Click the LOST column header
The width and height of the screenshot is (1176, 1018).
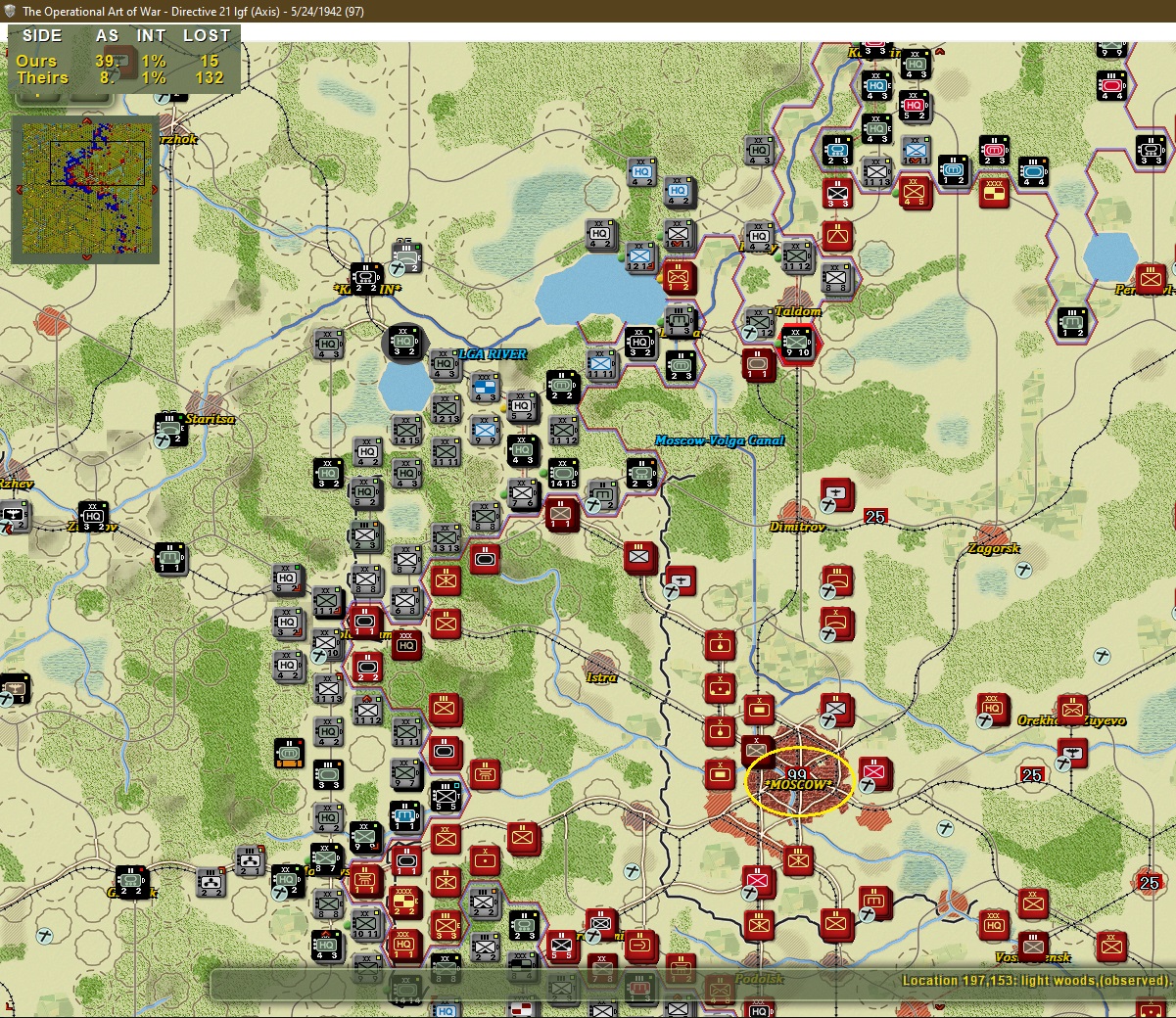(x=207, y=35)
